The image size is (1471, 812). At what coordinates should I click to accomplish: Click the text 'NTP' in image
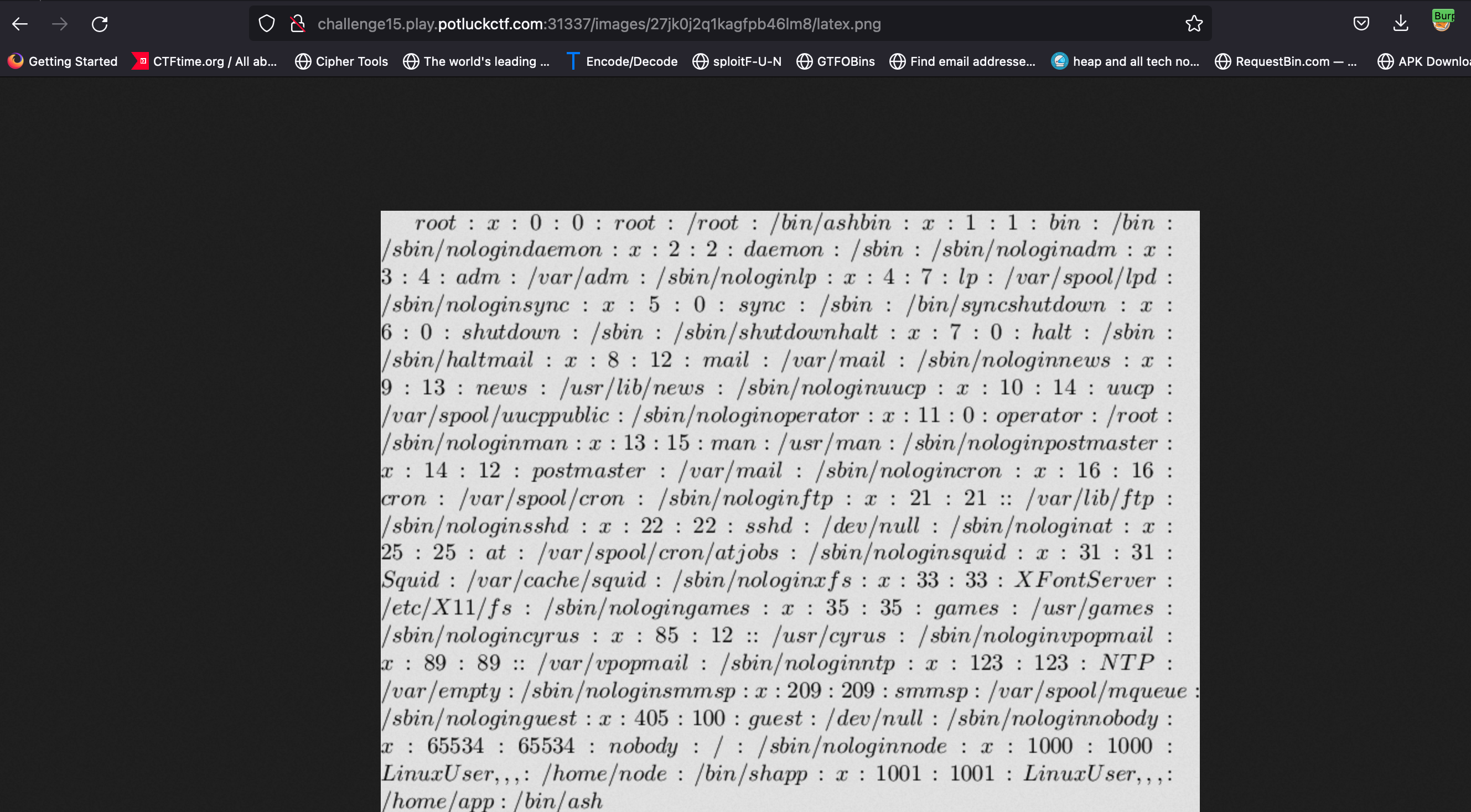tap(1127, 663)
